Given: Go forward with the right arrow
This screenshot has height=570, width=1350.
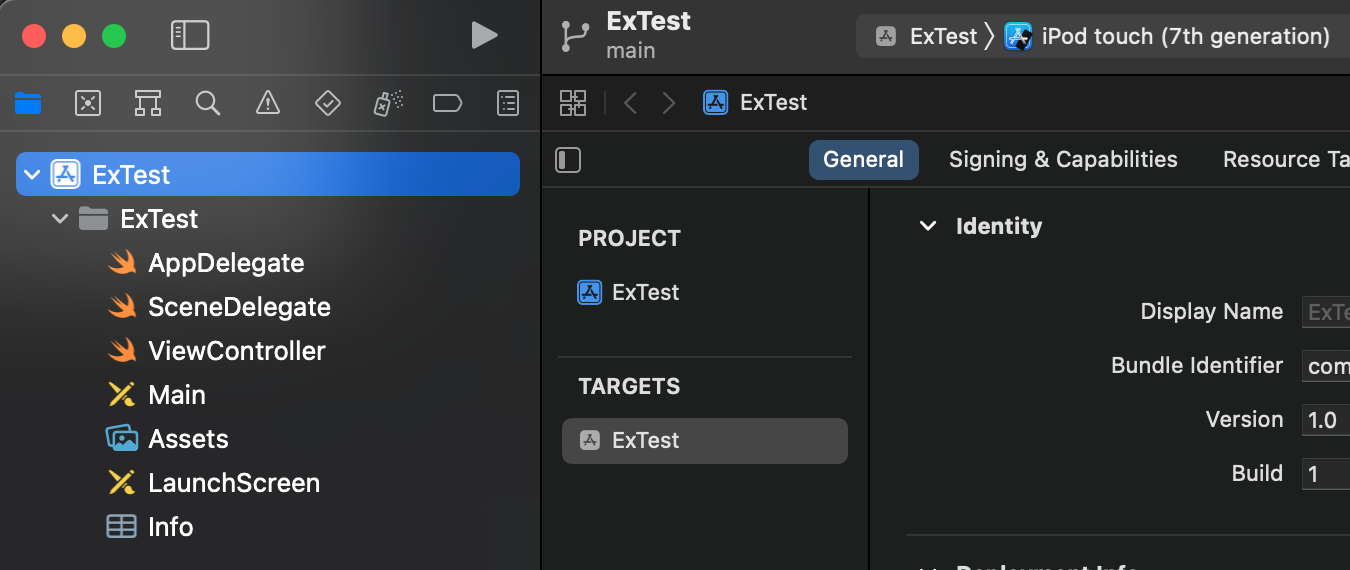Looking at the screenshot, I should [x=669, y=102].
